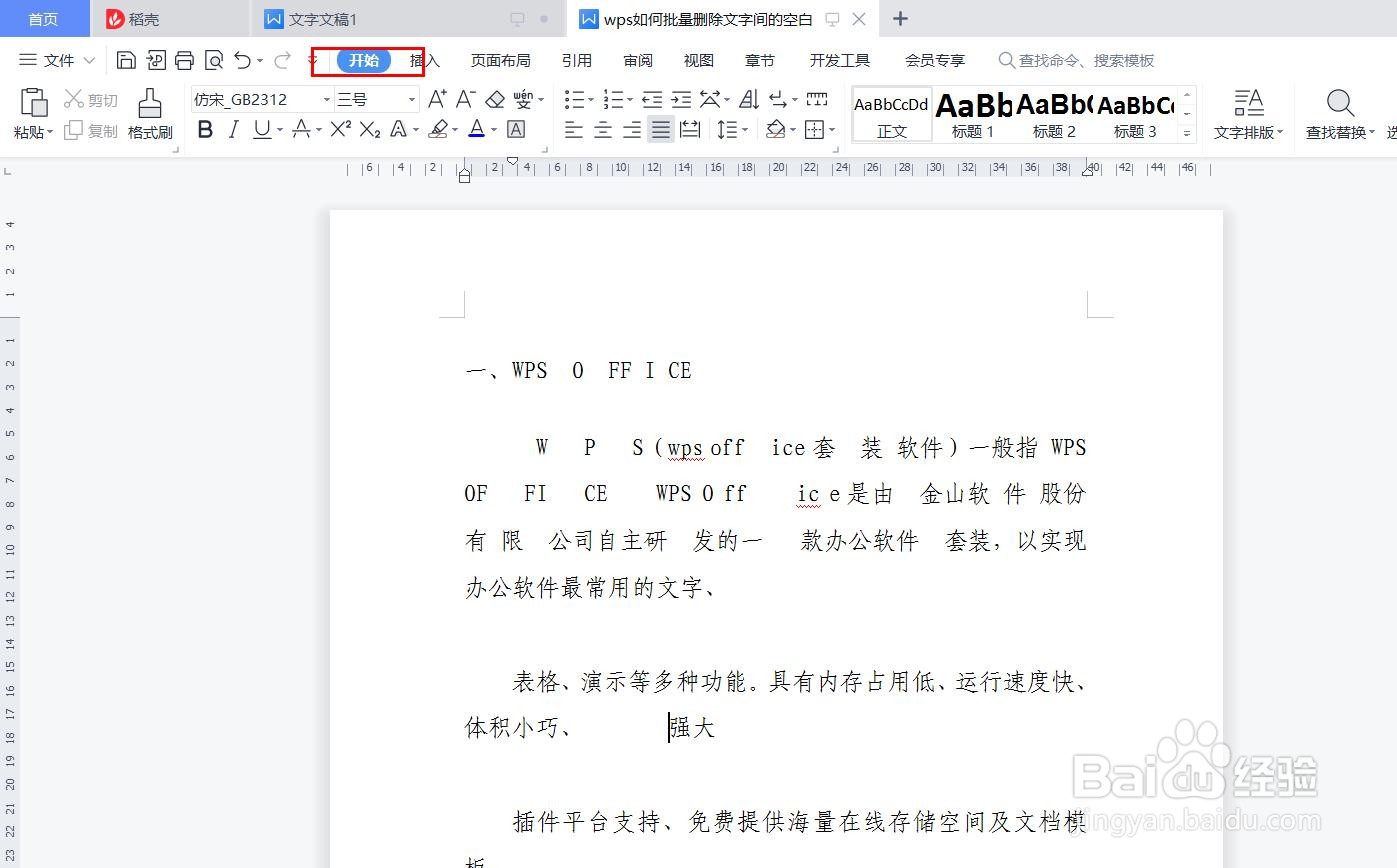Select the Format Painter (格式刷) tool
Image resolution: width=1397 pixels, height=868 pixels.
[150, 113]
